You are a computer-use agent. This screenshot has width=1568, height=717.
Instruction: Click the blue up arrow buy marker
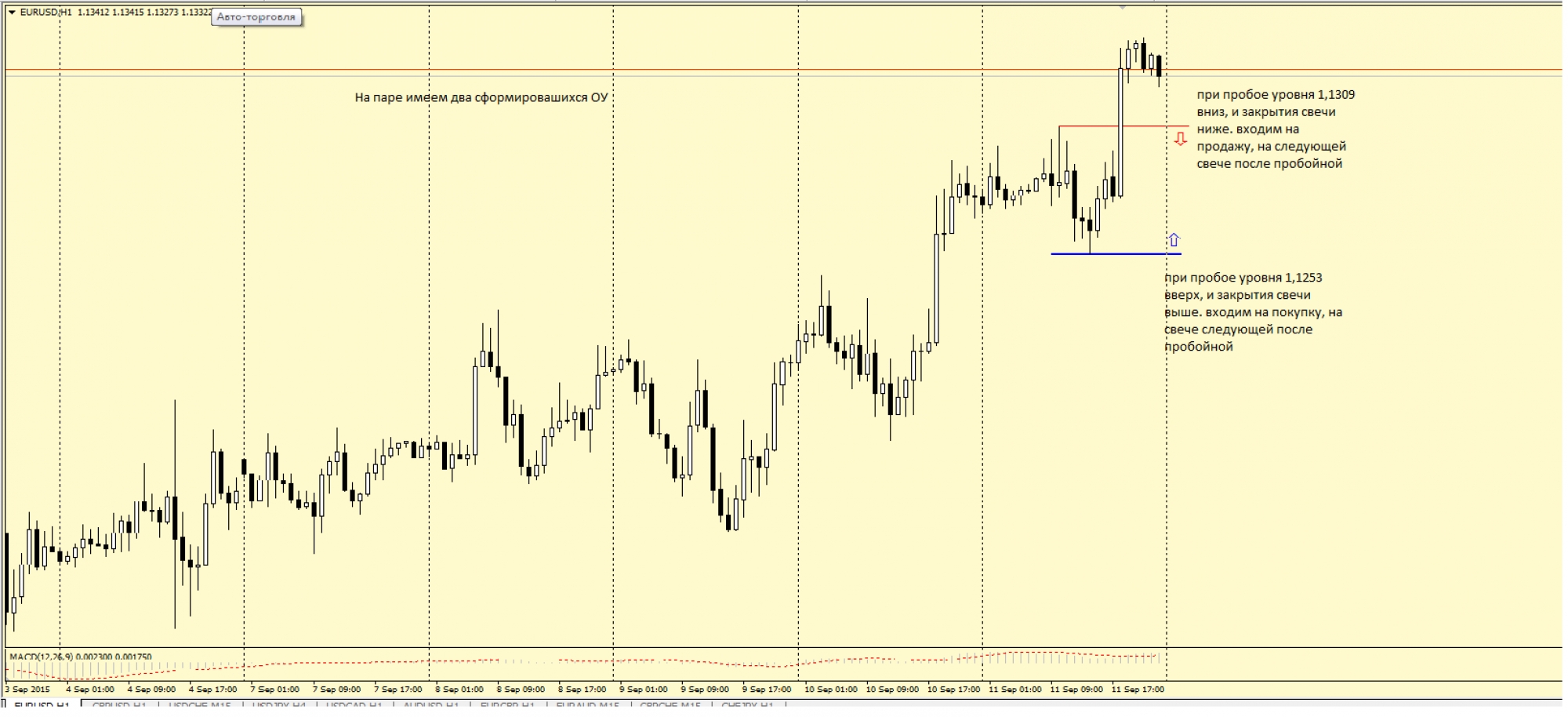(1174, 240)
